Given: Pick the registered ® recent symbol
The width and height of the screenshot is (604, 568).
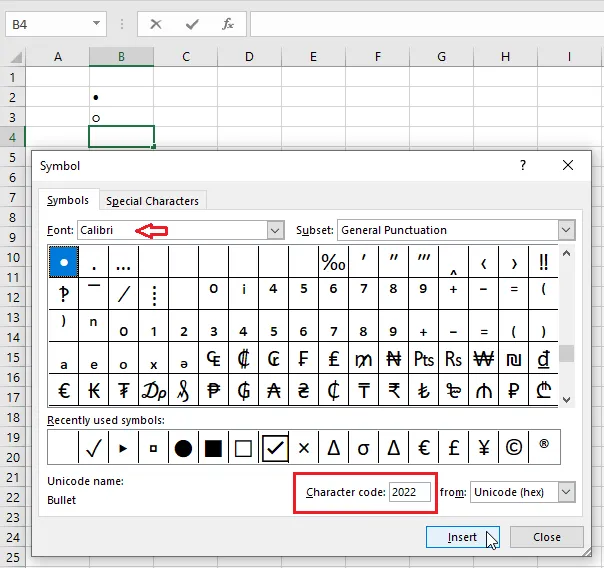Looking at the screenshot, I should [x=544, y=447].
